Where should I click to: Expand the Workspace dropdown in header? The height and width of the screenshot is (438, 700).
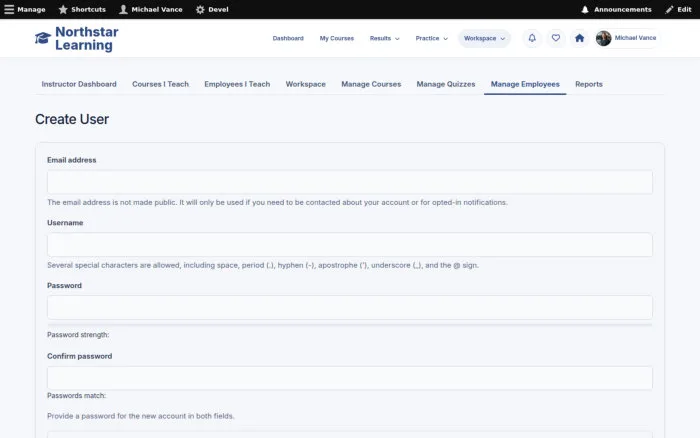484,38
